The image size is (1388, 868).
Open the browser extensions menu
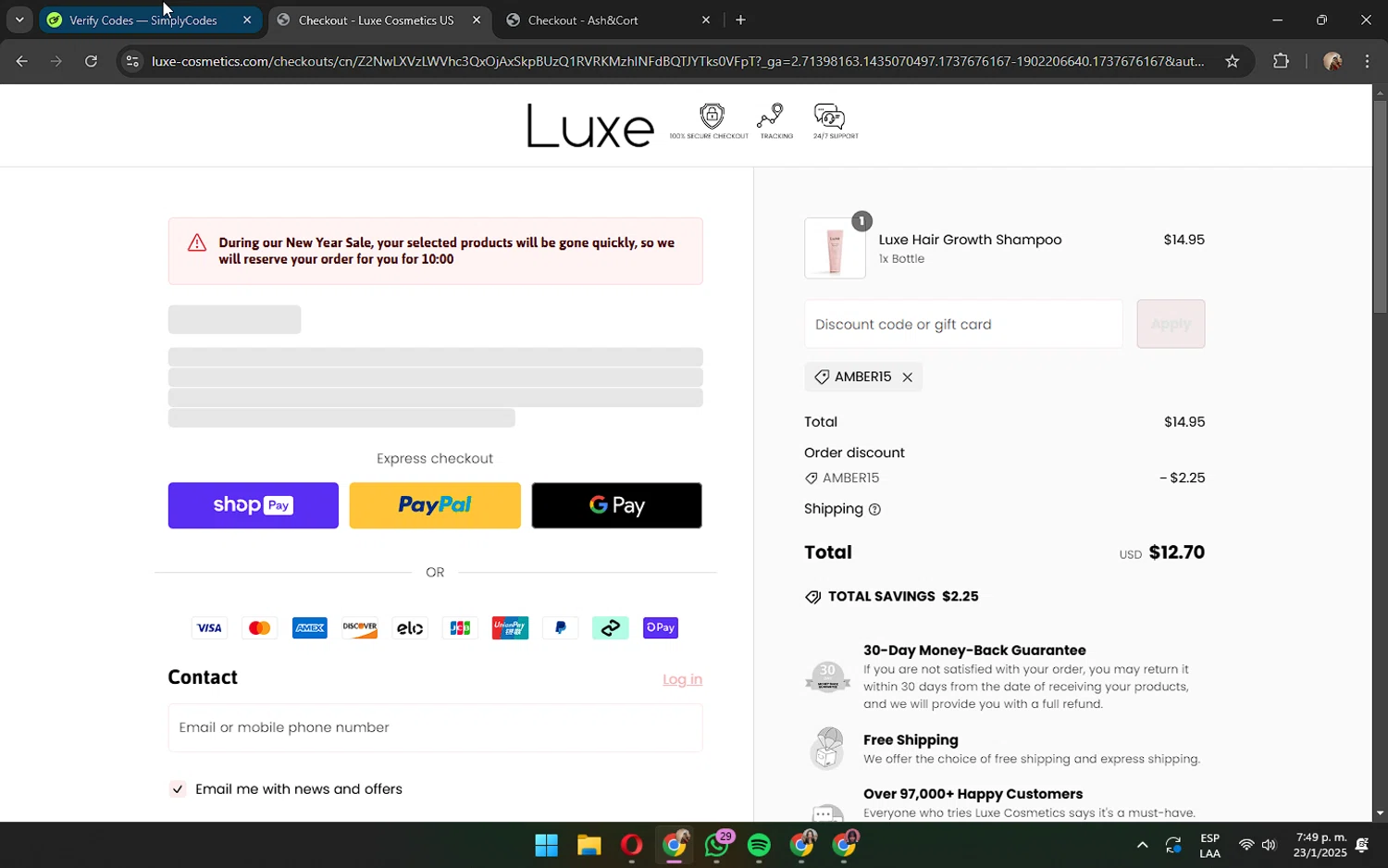(x=1281, y=61)
